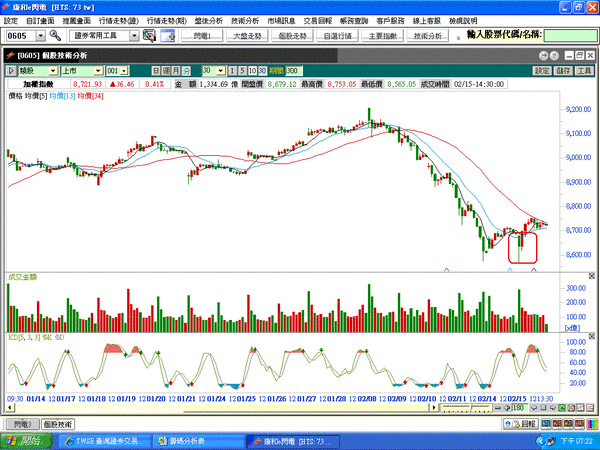Click the magnifier search icon beside 0605
The image size is (600, 450).
[55, 36]
